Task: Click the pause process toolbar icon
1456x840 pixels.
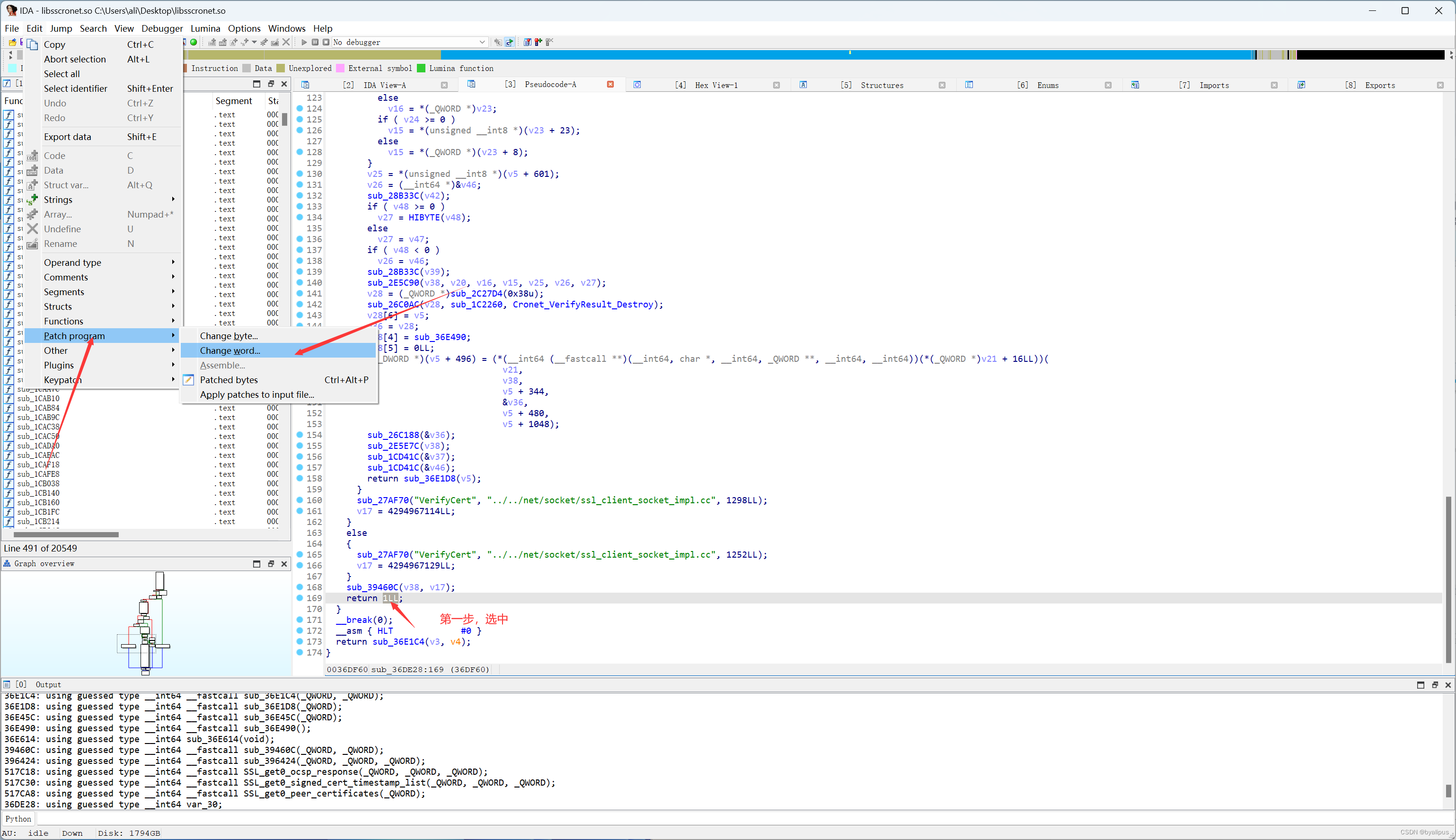Action: [x=315, y=42]
